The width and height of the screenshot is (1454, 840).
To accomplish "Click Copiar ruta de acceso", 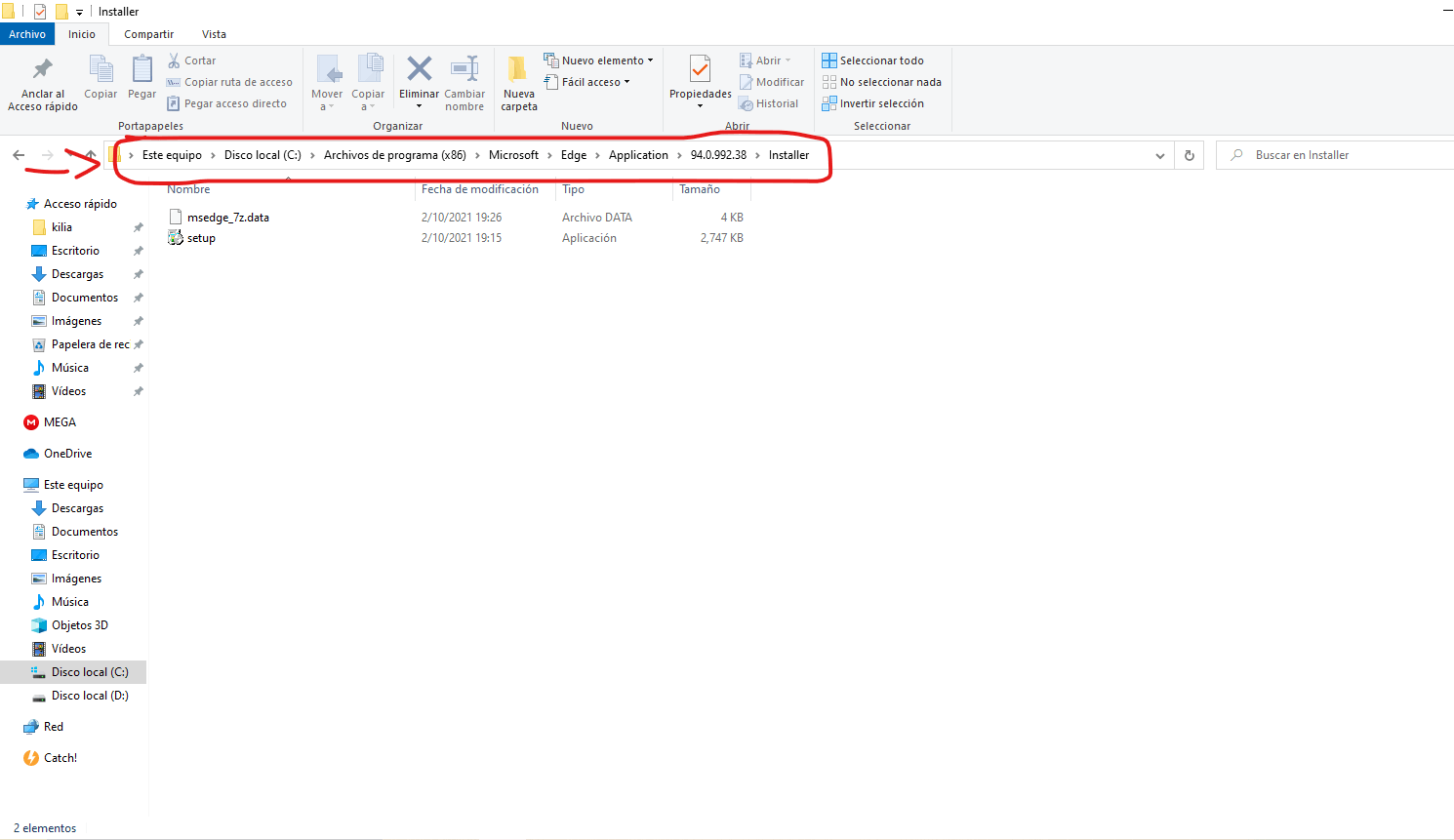I will pyautogui.click(x=230, y=82).
